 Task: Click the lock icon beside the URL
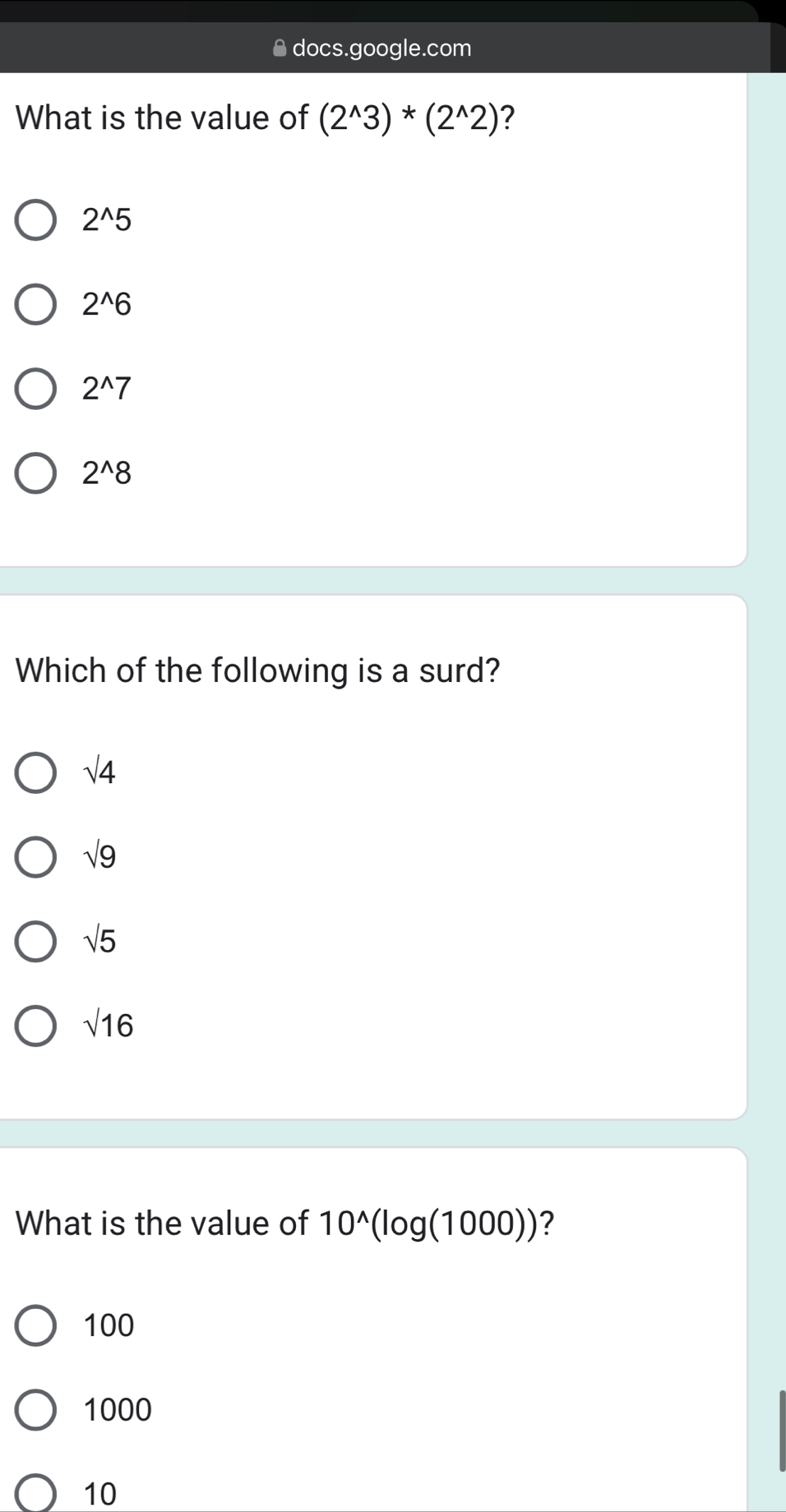[280, 48]
